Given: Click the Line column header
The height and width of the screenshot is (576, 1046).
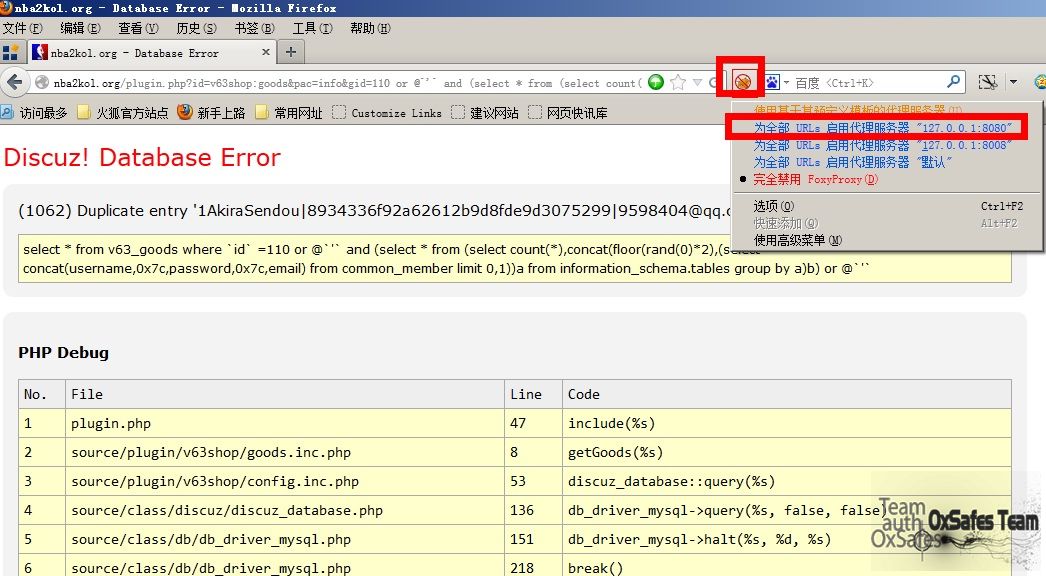Looking at the screenshot, I should (534, 394).
